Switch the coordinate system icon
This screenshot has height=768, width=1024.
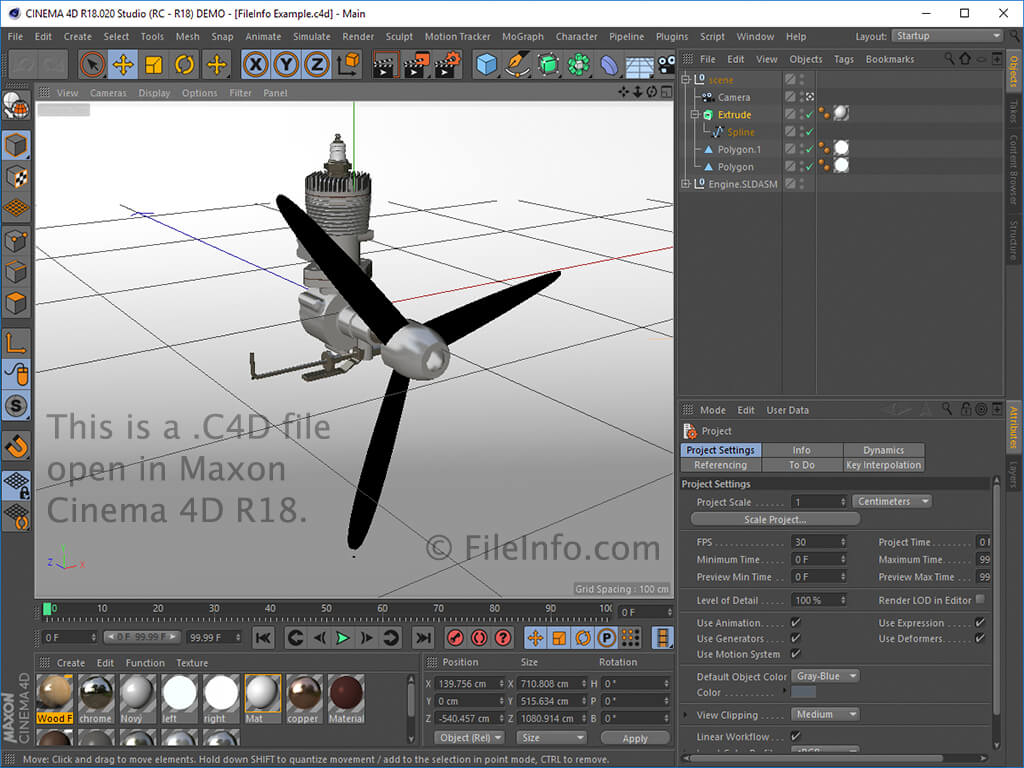348,65
